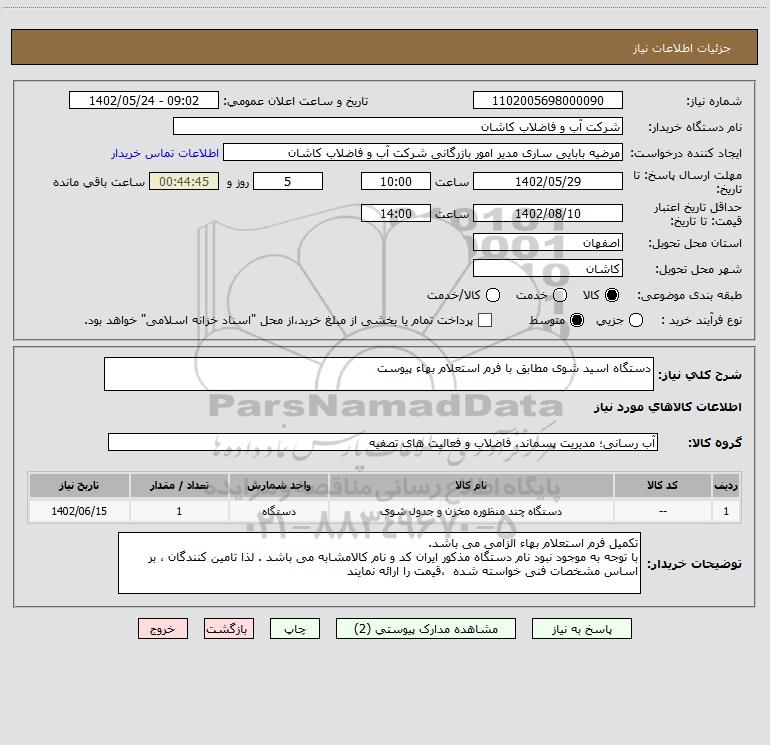Click the پاسخ به نیاز button
The width and height of the screenshot is (770, 745).
point(581,629)
